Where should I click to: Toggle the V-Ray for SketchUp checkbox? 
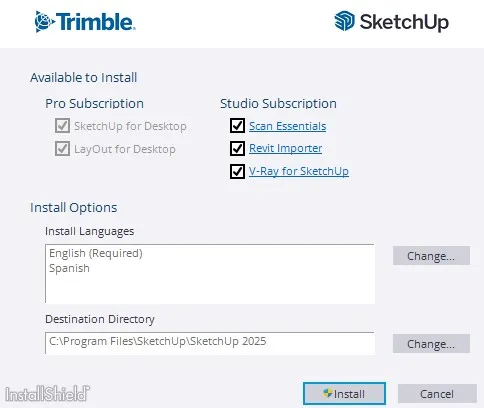237,171
